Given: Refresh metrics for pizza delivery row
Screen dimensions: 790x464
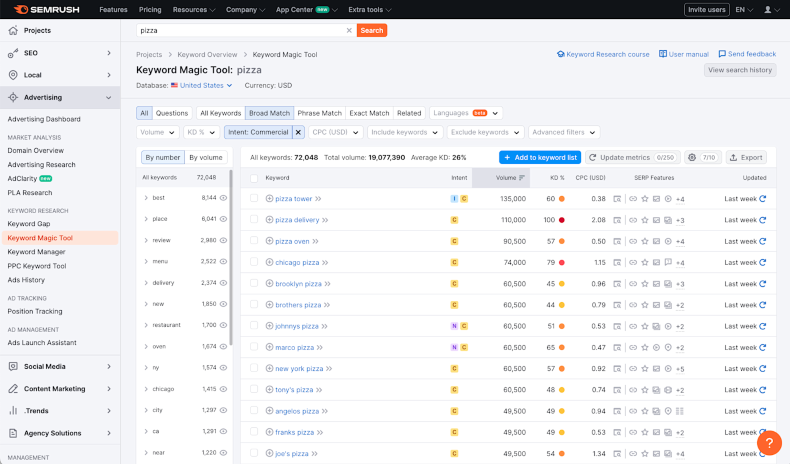Looking at the screenshot, I should tap(763, 220).
